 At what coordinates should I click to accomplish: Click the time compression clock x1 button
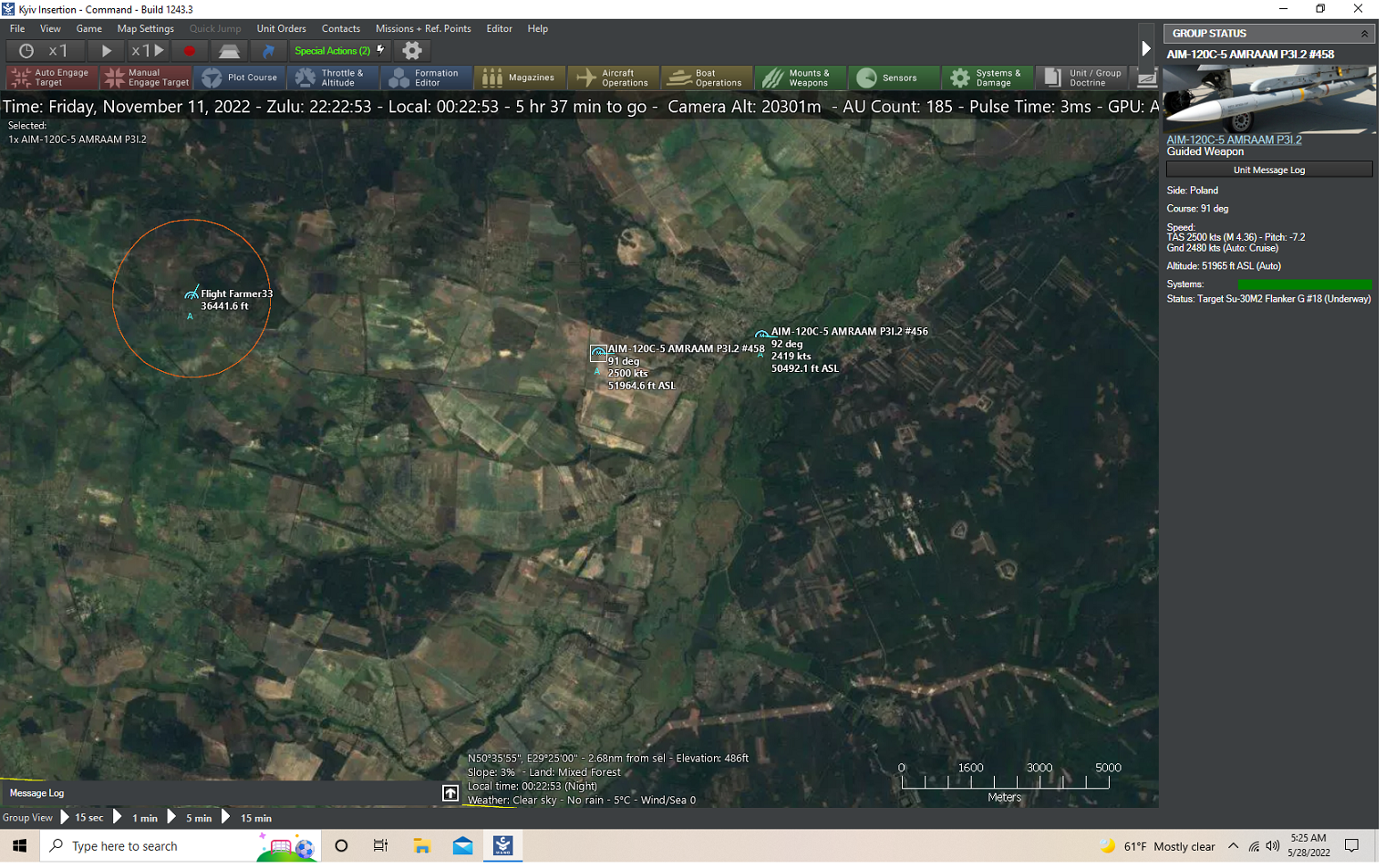click(x=44, y=51)
